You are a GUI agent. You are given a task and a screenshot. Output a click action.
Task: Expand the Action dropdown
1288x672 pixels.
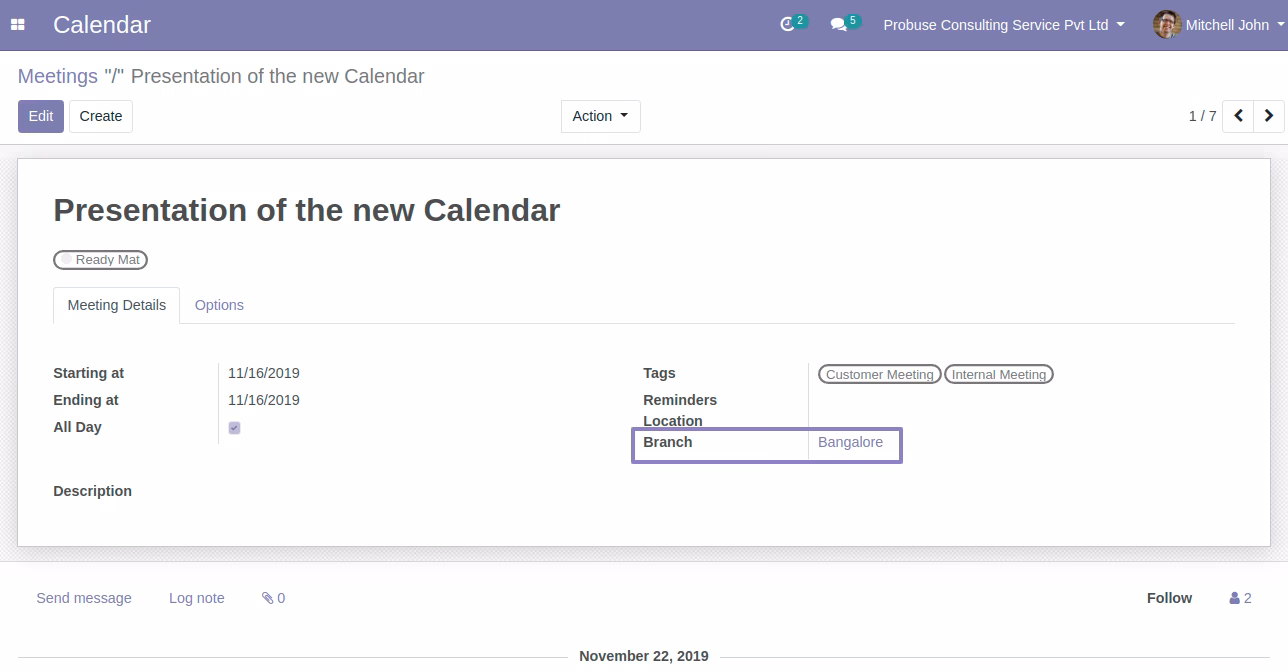600,116
